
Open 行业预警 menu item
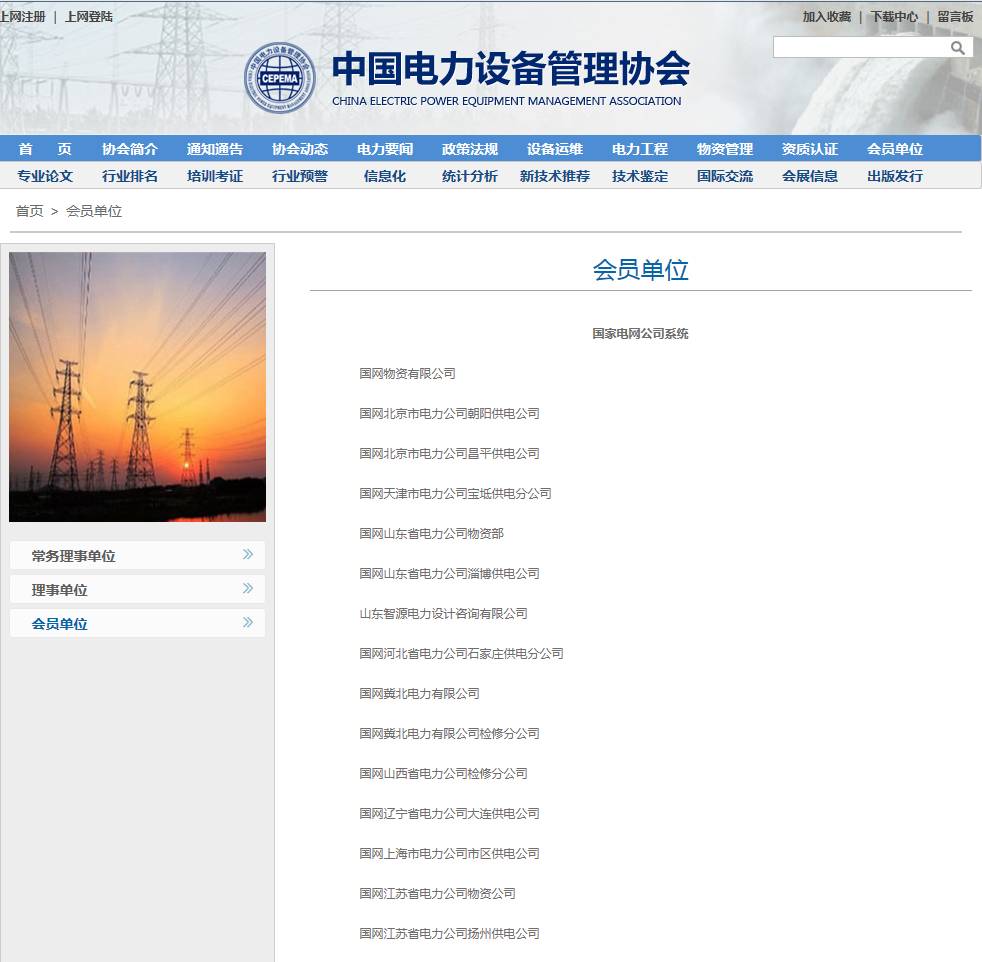pos(300,176)
